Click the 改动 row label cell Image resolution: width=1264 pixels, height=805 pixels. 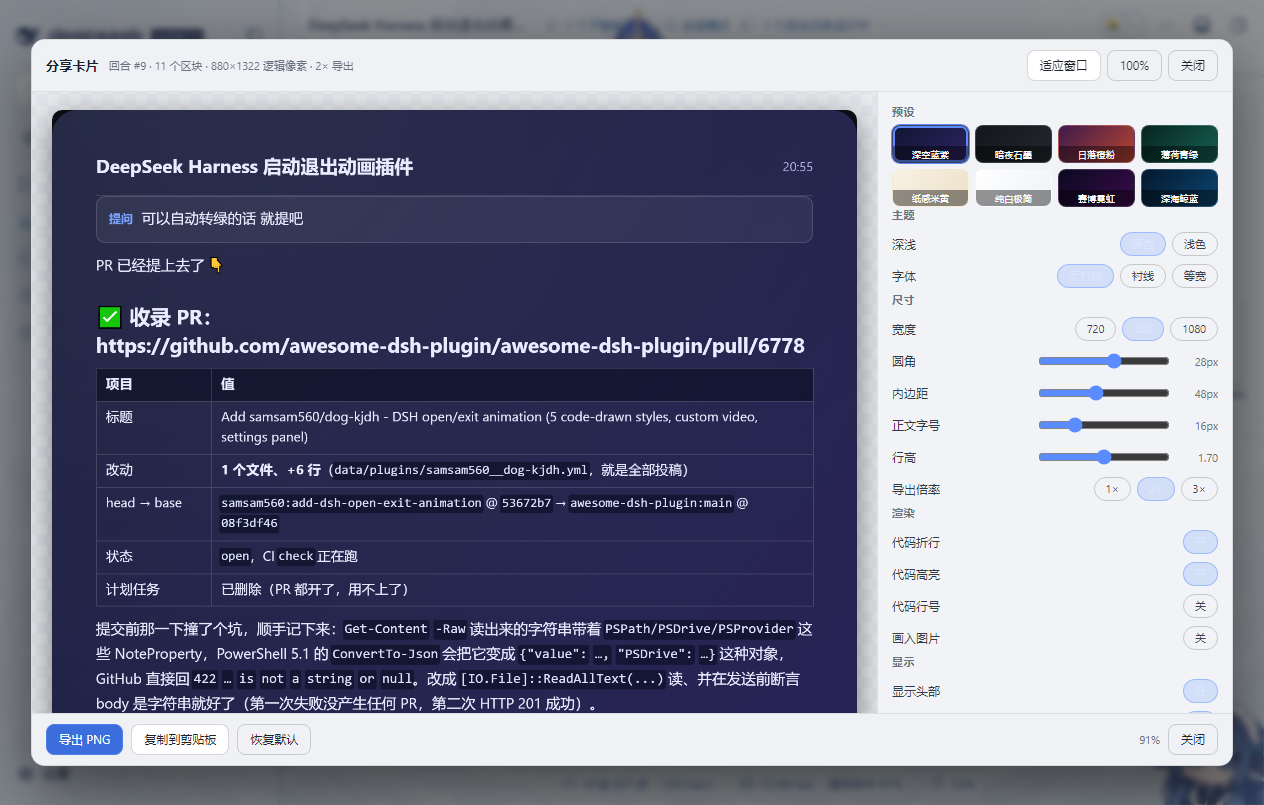153,470
